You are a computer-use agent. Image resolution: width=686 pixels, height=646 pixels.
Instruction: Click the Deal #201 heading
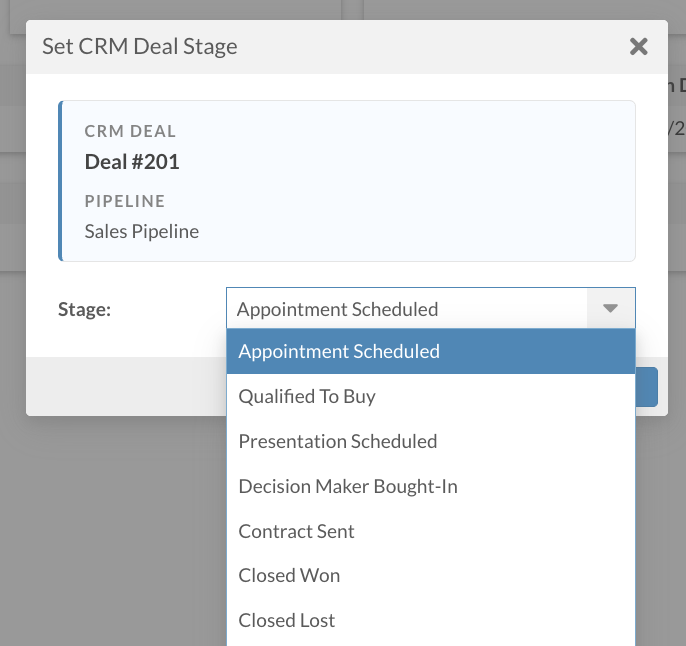pyautogui.click(x=132, y=162)
